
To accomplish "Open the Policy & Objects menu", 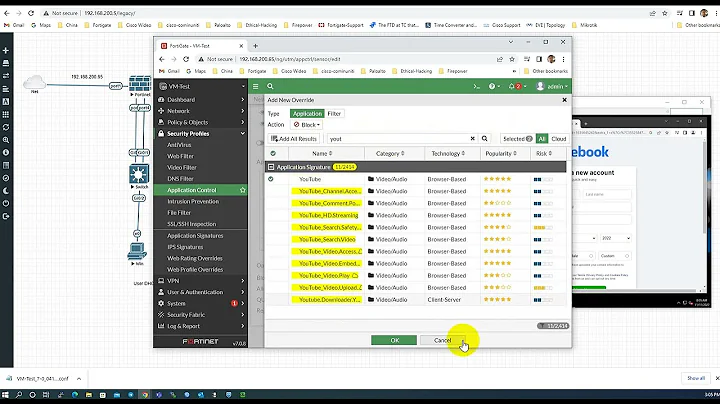I will click(x=201, y=123).
